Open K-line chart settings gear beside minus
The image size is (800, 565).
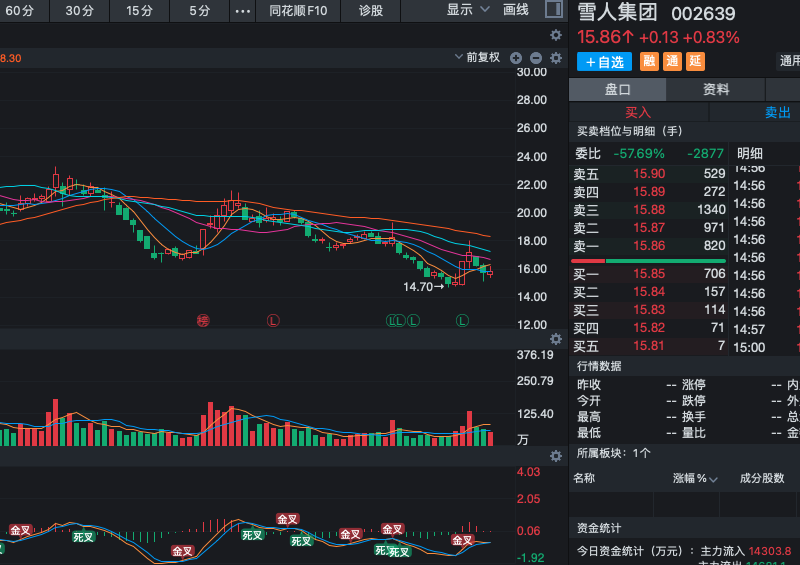[x=556, y=58]
